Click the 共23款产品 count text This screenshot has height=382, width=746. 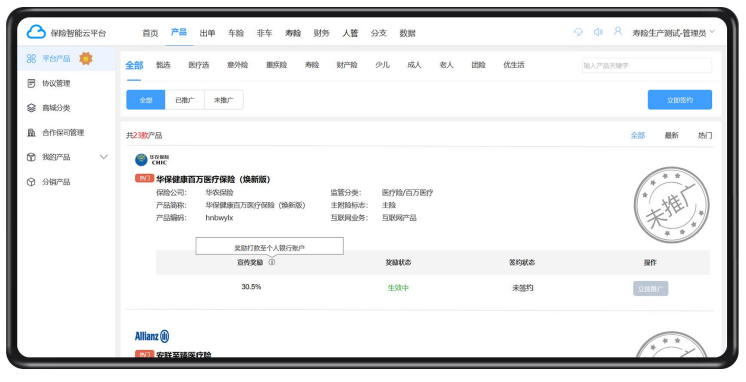[144, 136]
